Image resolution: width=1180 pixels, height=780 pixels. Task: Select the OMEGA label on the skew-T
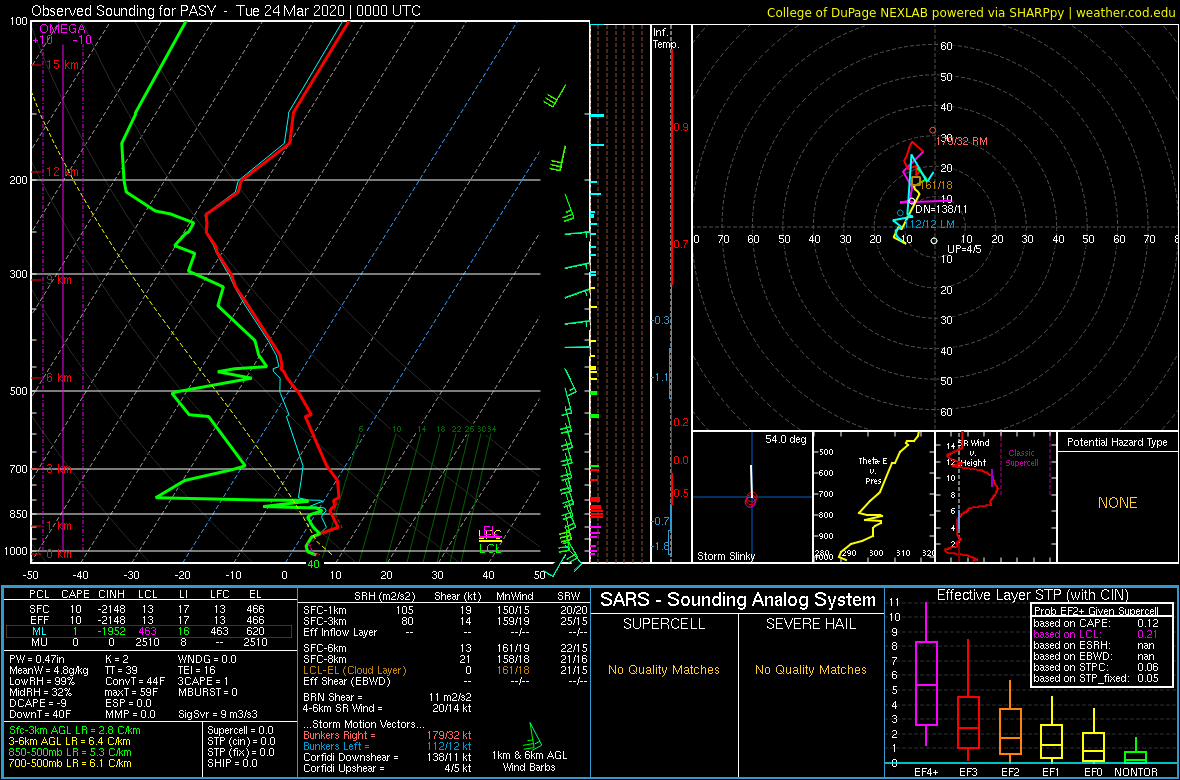pyautogui.click(x=60, y=28)
